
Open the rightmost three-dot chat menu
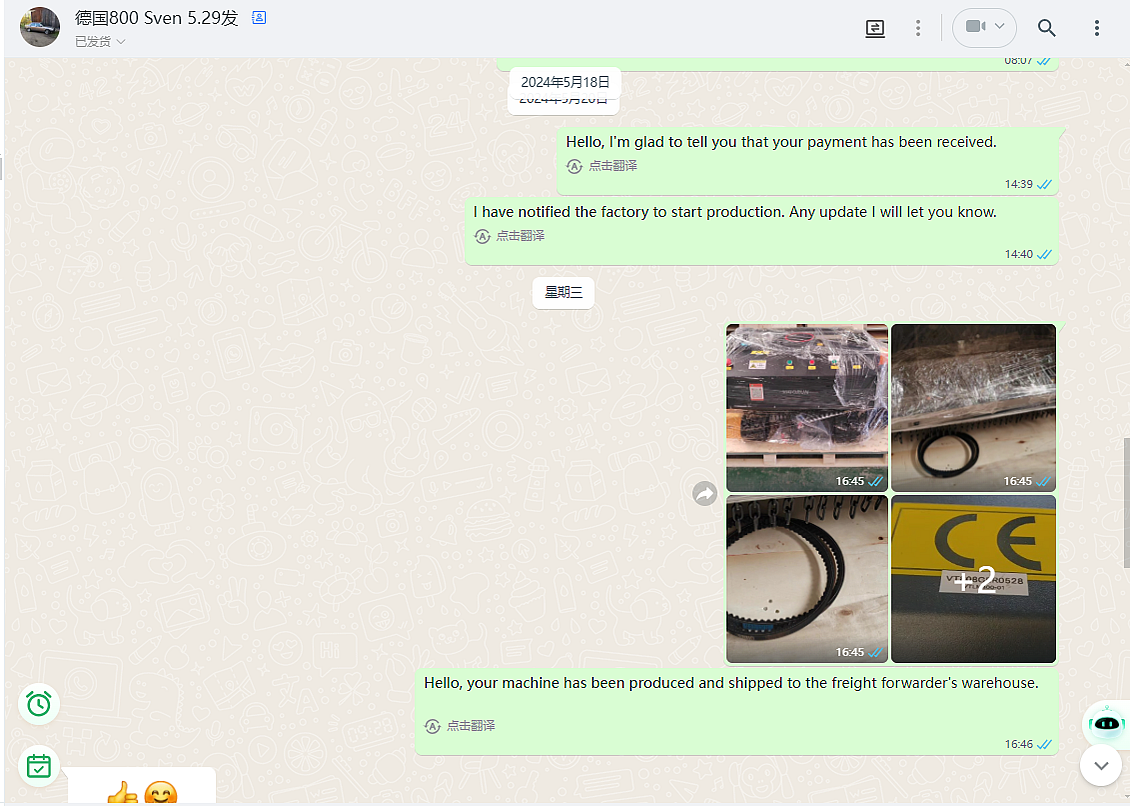(x=1097, y=28)
